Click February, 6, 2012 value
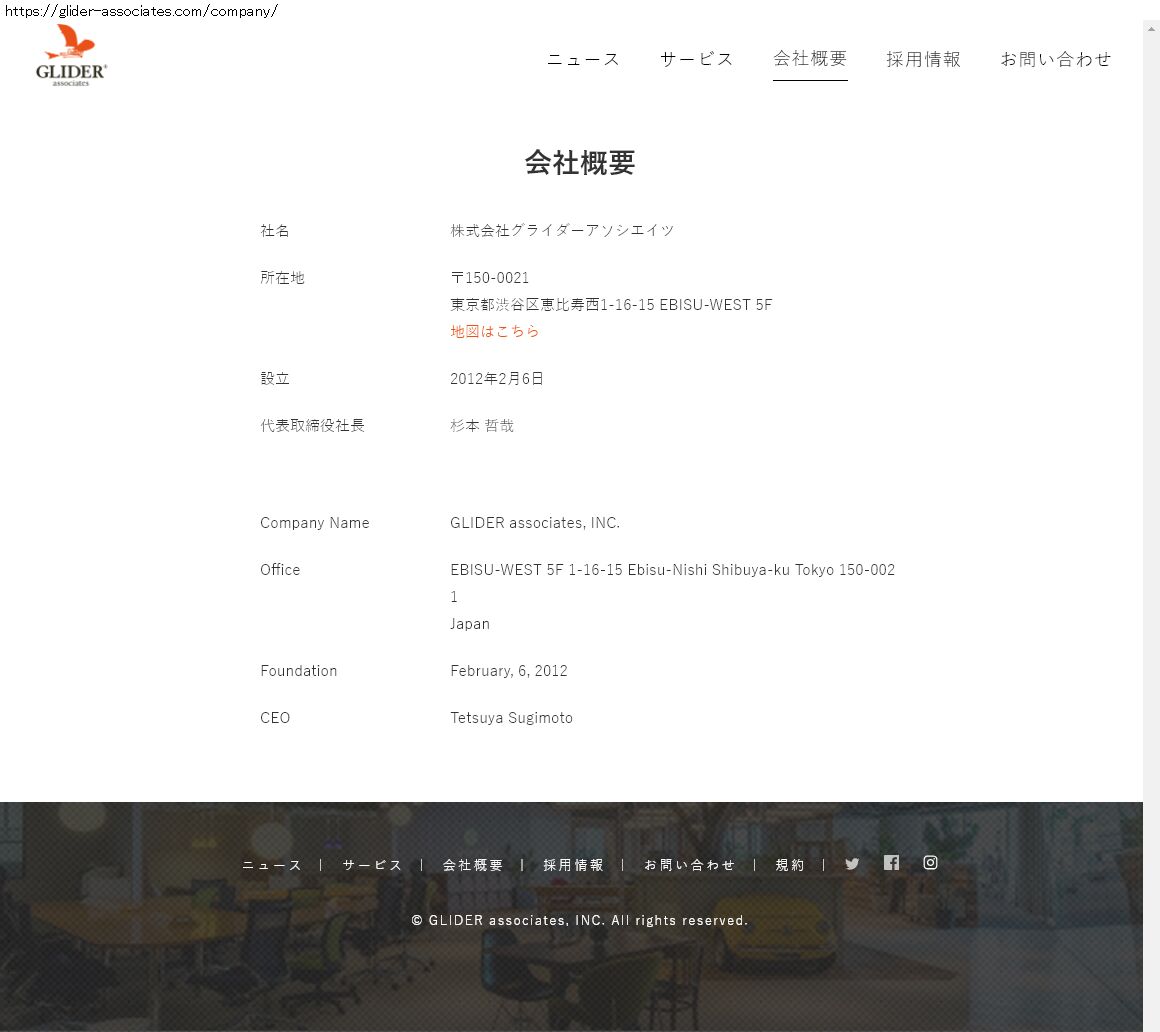Viewport: 1160px width, 1032px height. pos(508,671)
